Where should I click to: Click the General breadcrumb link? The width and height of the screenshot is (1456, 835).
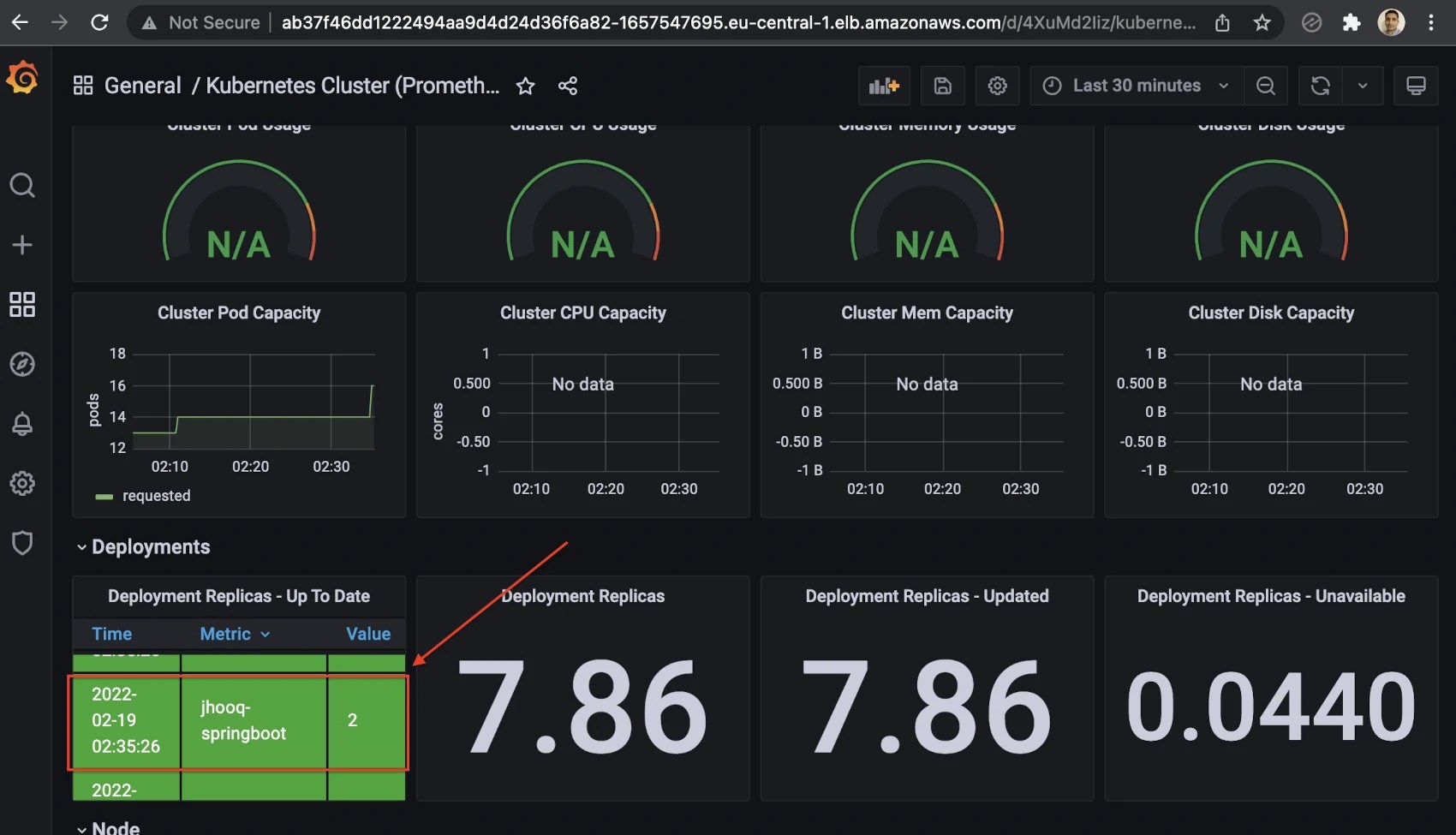click(142, 85)
